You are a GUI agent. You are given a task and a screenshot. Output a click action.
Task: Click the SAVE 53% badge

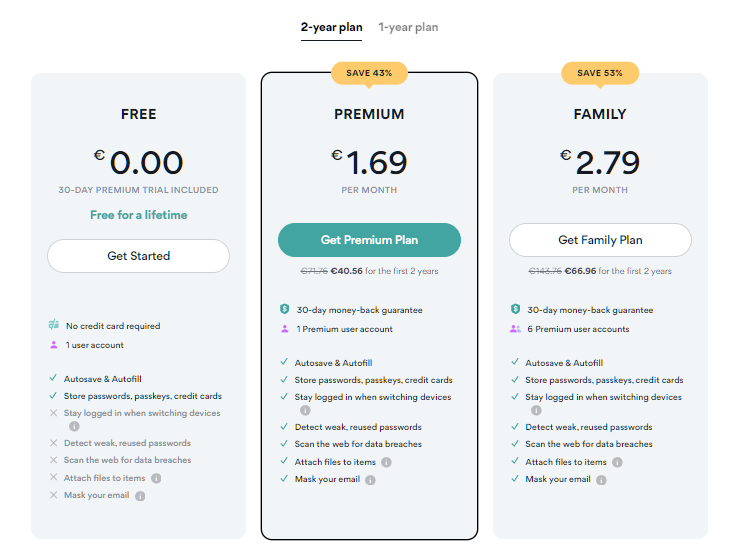(x=600, y=73)
